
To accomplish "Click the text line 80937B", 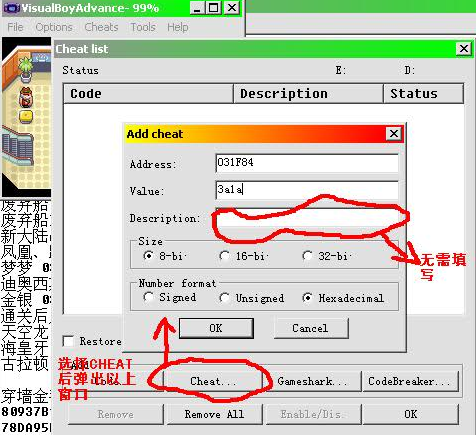I will [x=26, y=411].
